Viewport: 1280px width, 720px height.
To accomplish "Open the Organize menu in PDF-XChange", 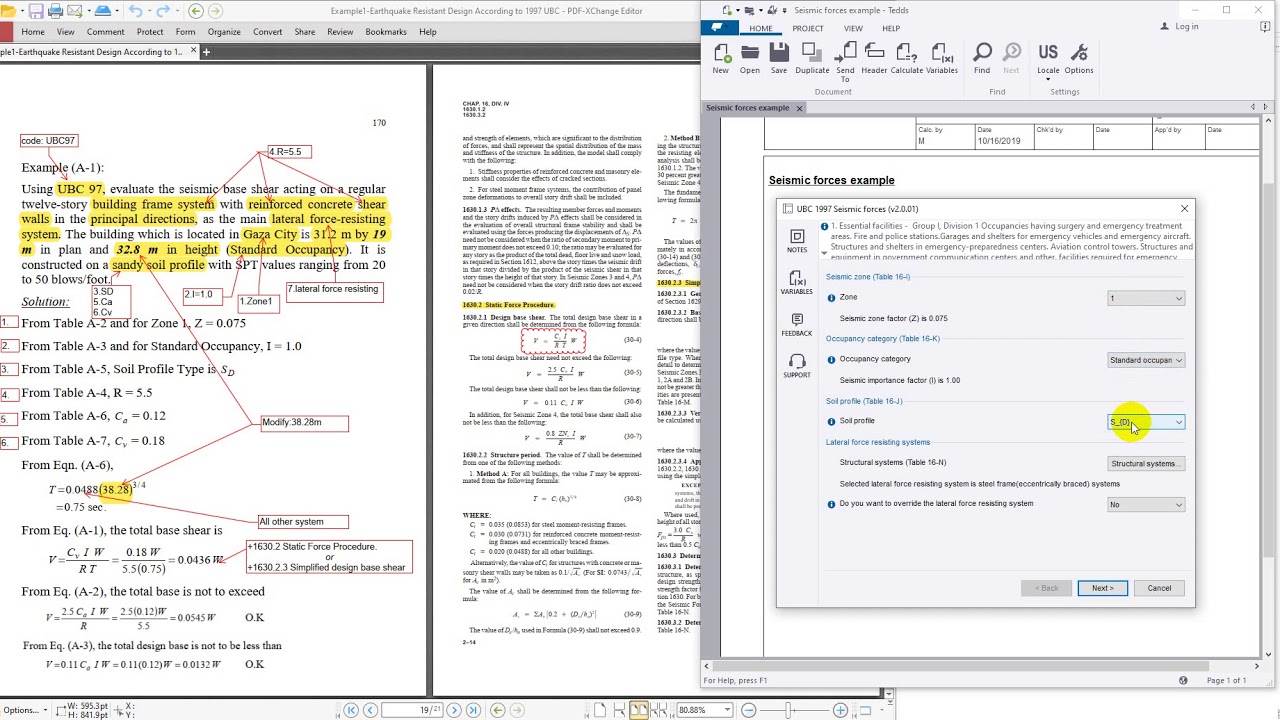I will 224,32.
